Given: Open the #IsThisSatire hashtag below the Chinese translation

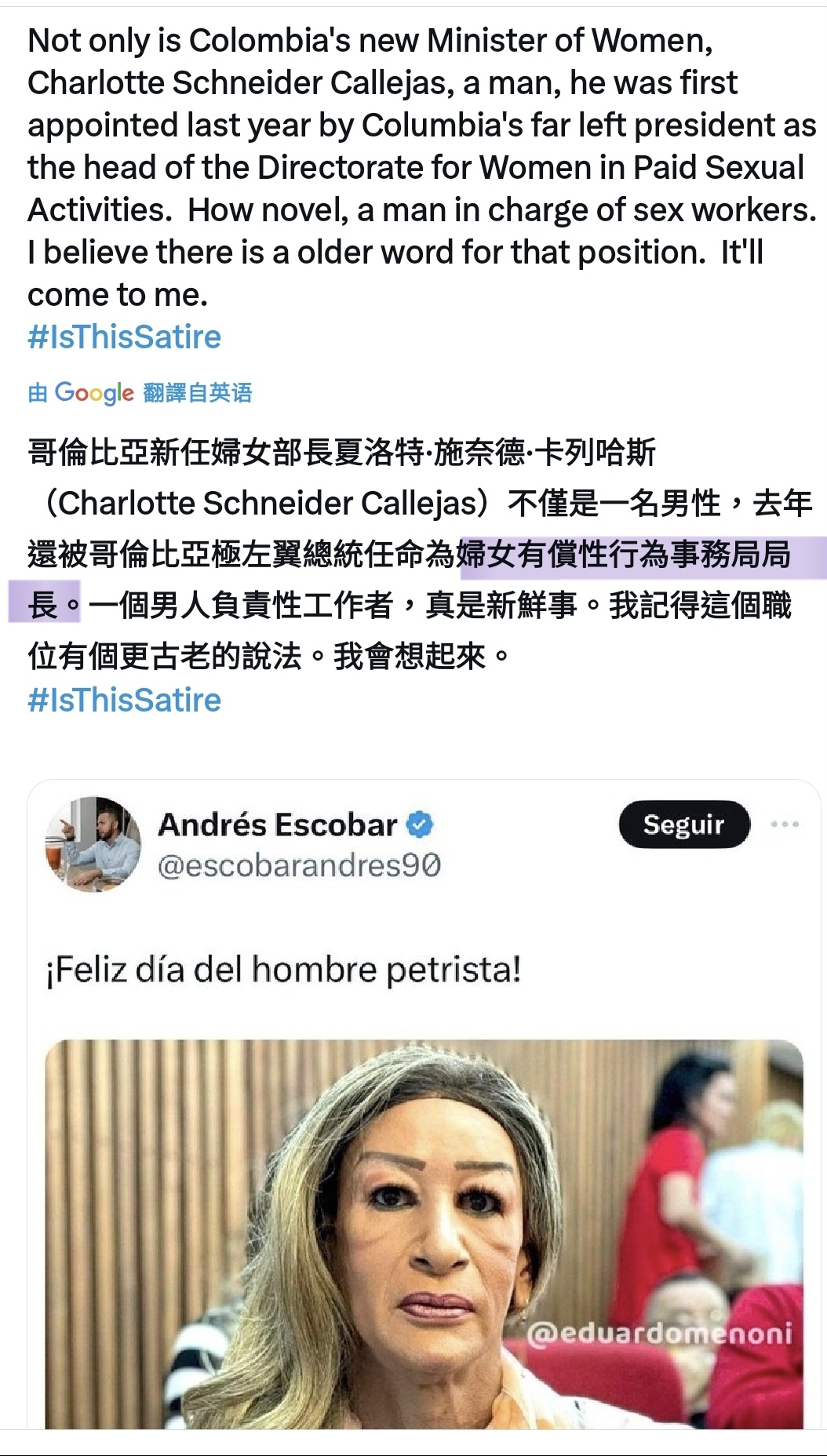Looking at the screenshot, I should [x=124, y=701].
